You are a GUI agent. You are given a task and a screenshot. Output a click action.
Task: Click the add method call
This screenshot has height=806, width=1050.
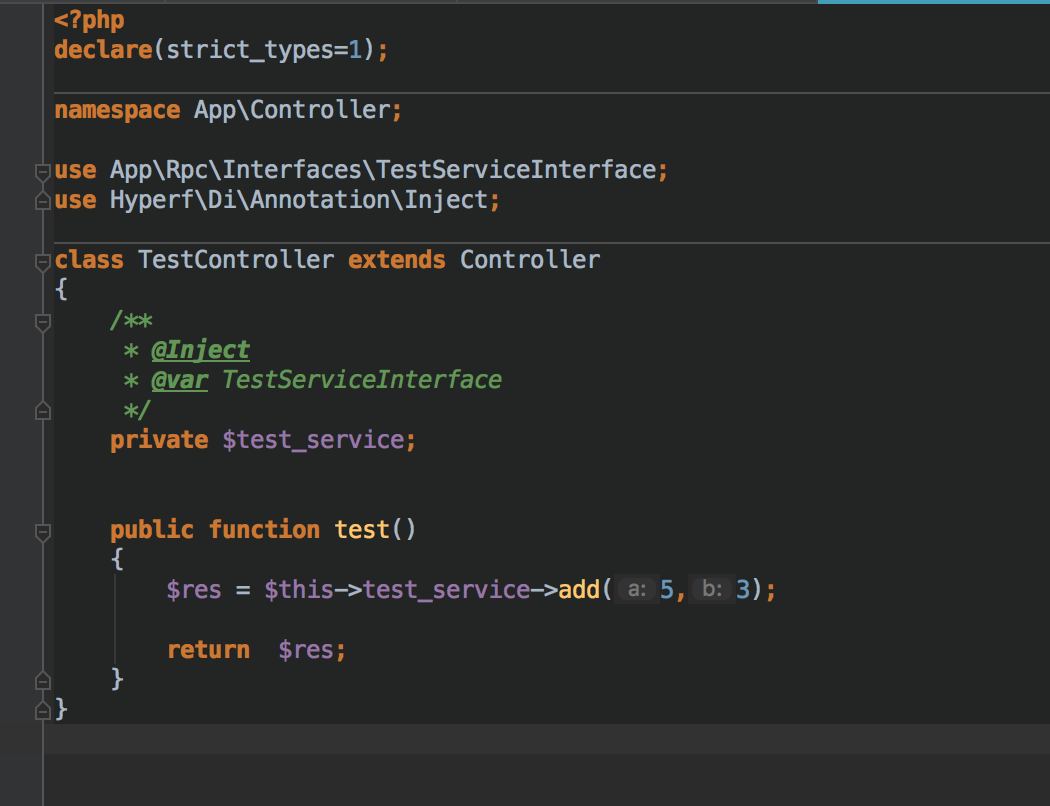click(x=579, y=590)
